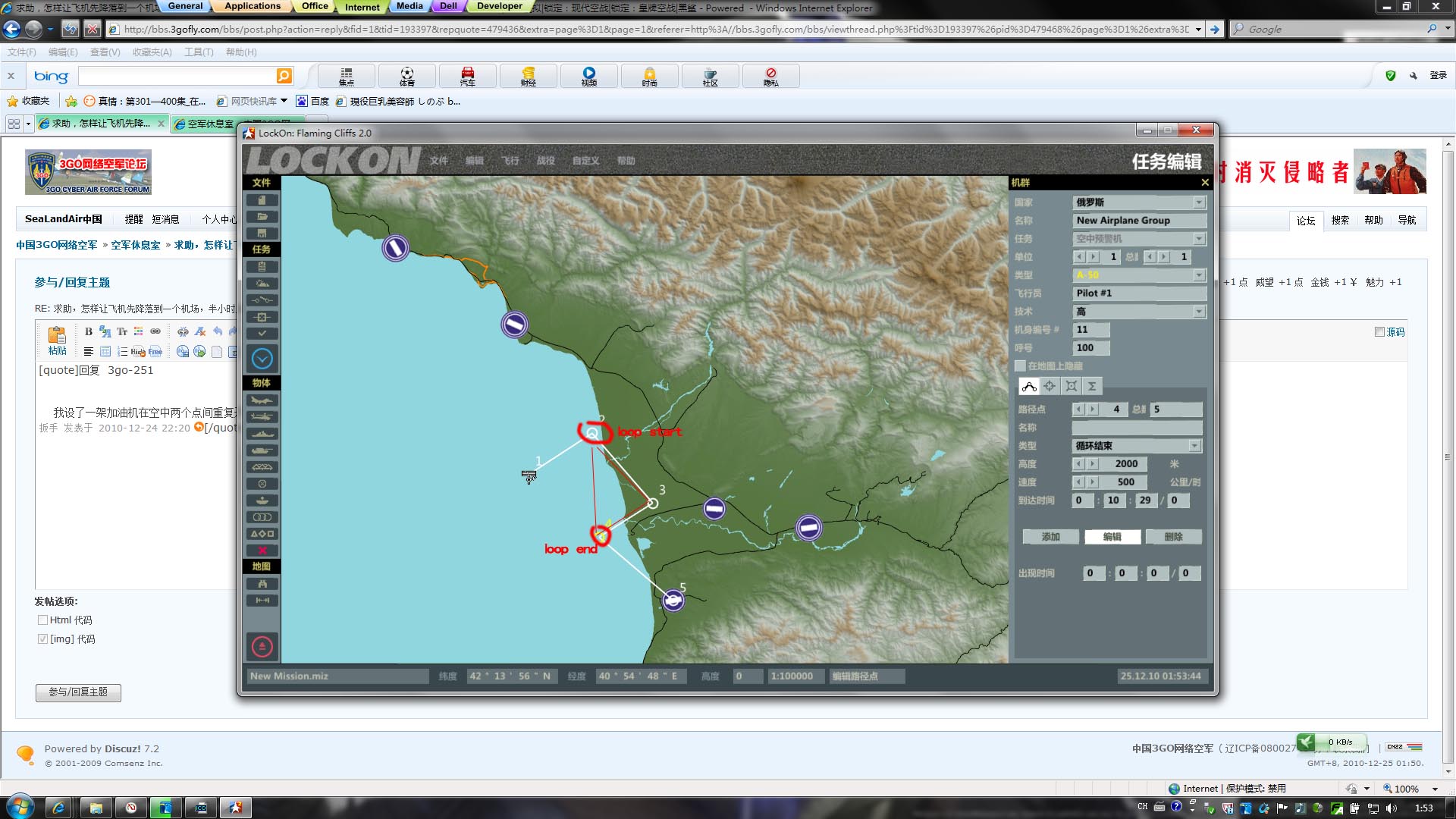Viewport: 1456px width, 819px height.
Task: Click the font color palette icon
Action: click(x=138, y=331)
